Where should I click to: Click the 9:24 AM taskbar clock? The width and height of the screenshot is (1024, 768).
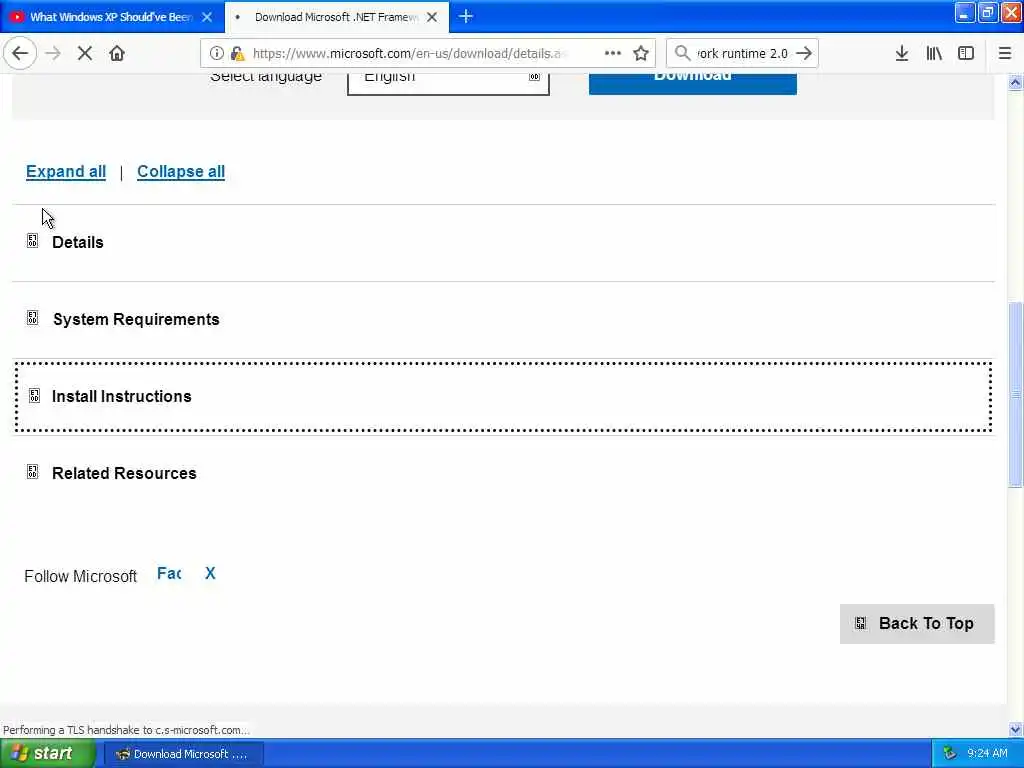[987, 754]
